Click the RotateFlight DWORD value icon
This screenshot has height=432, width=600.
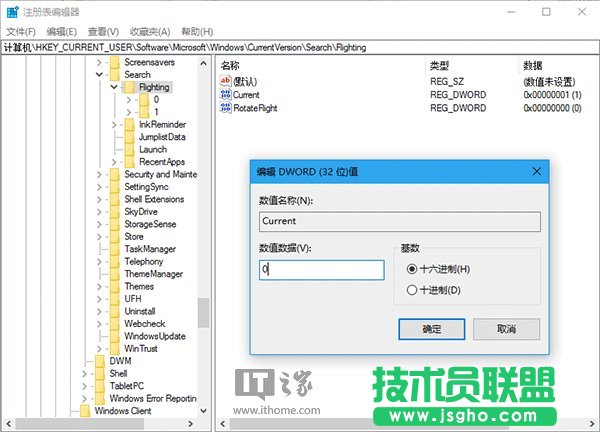click(225, 107)
